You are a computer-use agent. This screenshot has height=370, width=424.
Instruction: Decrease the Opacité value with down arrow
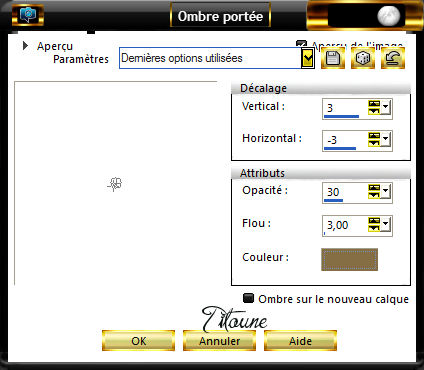click(x=374, y=195)
